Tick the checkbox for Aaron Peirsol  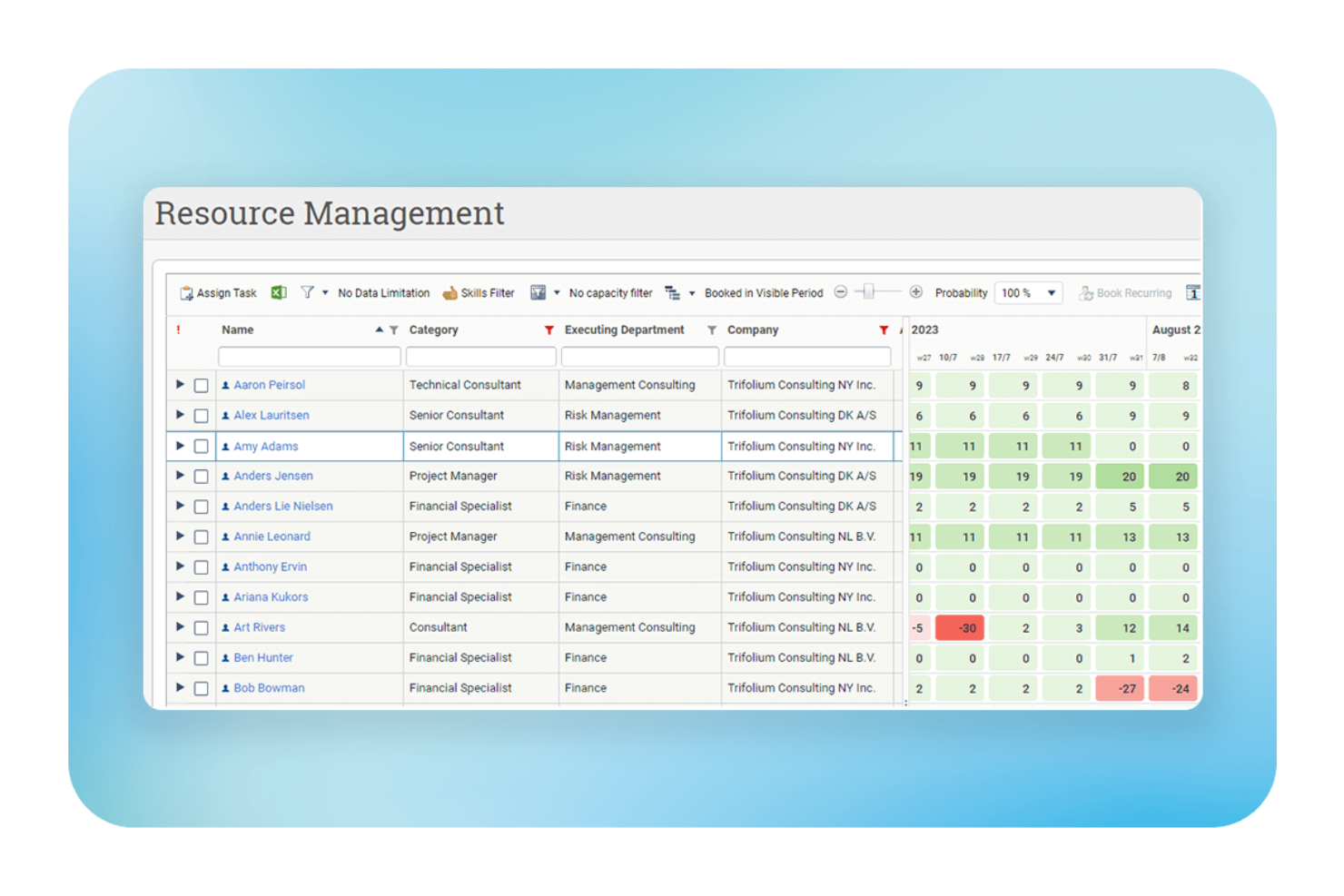click(202, 385)
